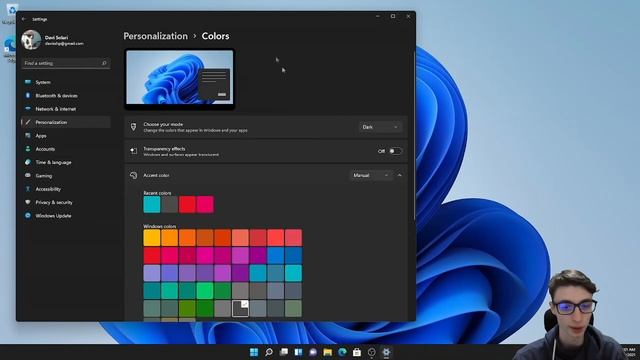The image size is (640, 360).
Task: Open taskbar Search magnifier icon
Action: coord(269,352)
